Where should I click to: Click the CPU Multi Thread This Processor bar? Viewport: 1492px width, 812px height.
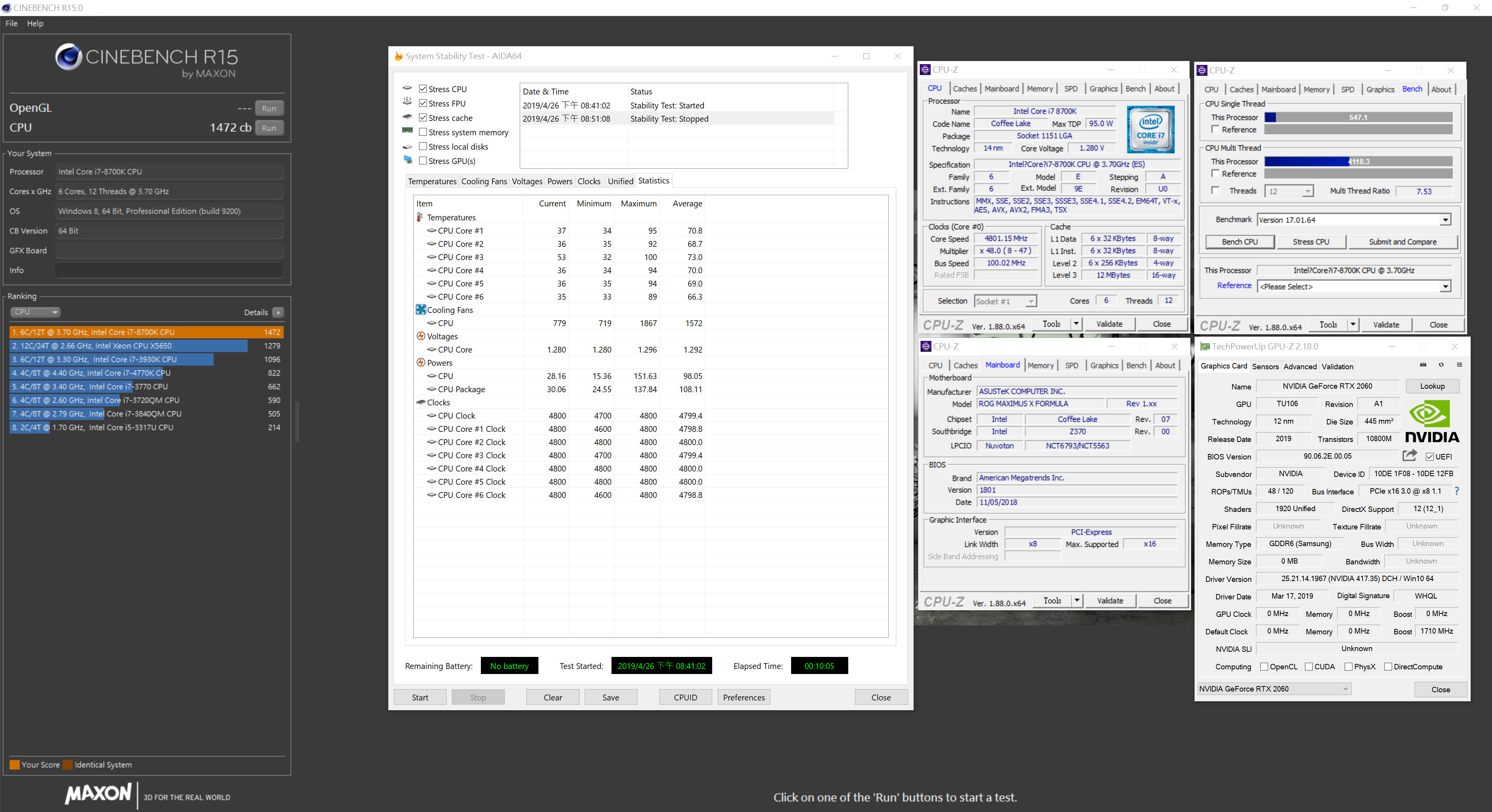[1358, 162]
